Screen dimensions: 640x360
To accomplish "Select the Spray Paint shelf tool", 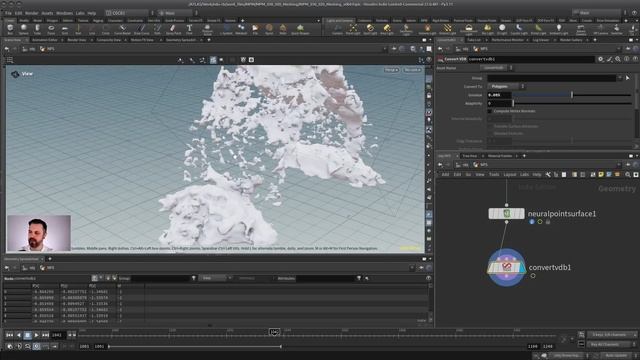I will (173, 29).
